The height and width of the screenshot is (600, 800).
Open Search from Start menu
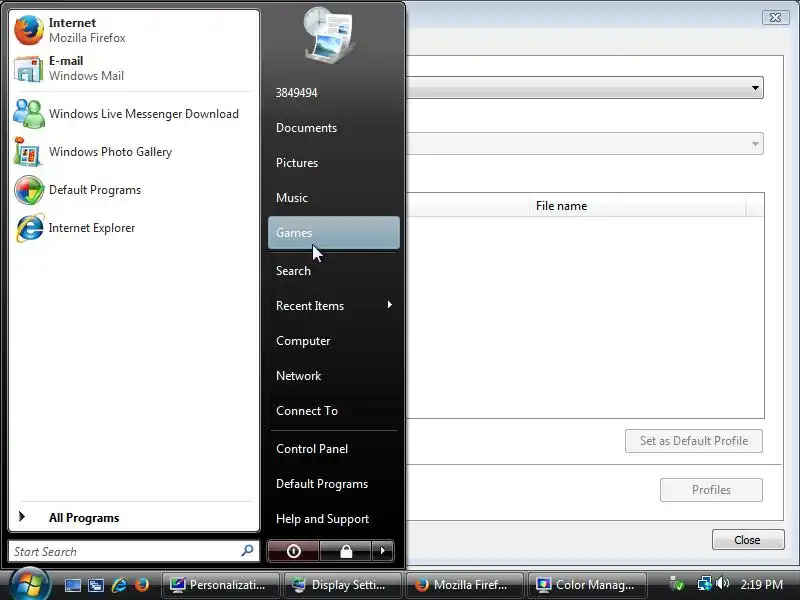tap(334, 271)
